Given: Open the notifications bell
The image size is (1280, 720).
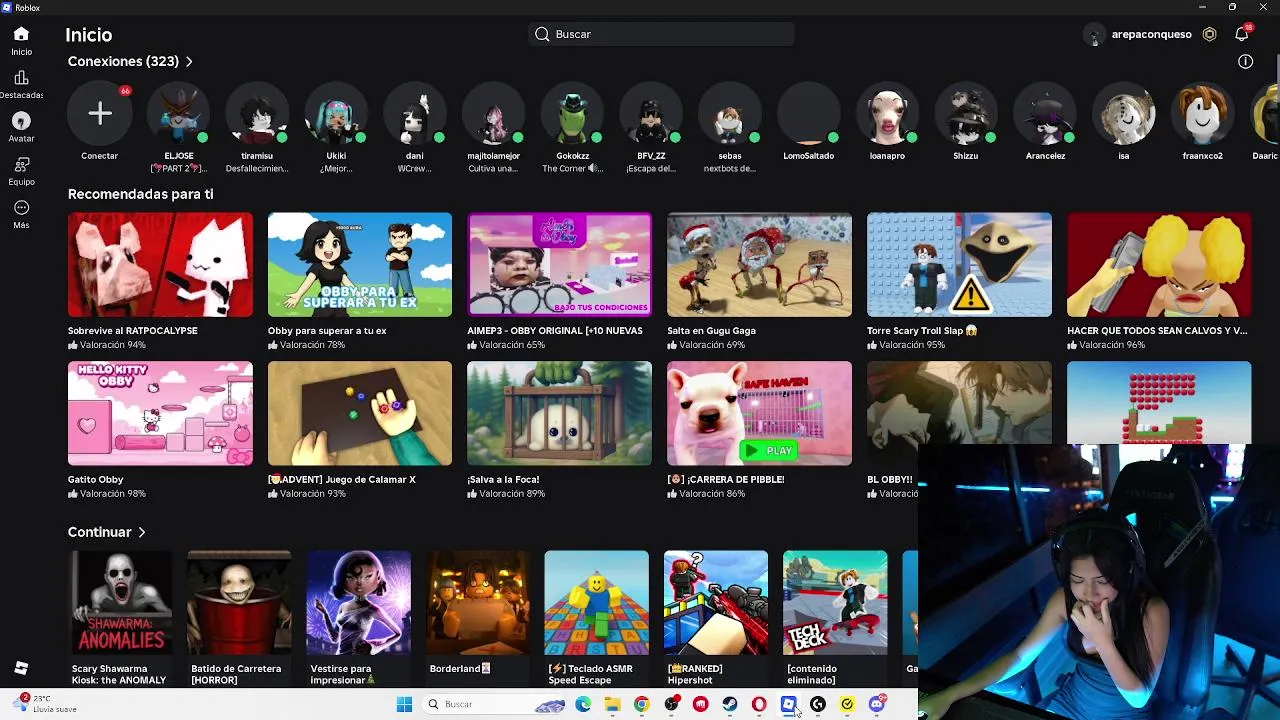Looking at the screenshot, I should point(1242,34).
